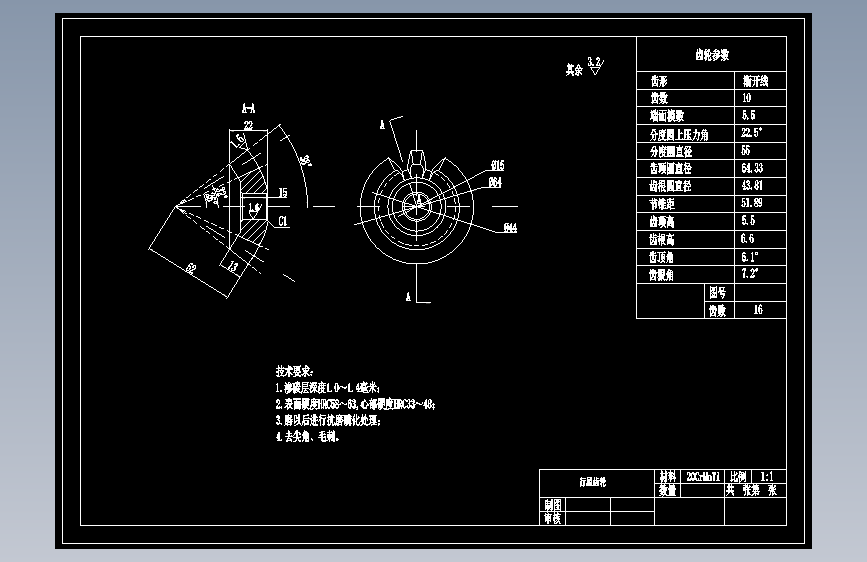Screen dimensions: 867x562
Task: Select the '材料' label in title block
Action: (667, 476)
